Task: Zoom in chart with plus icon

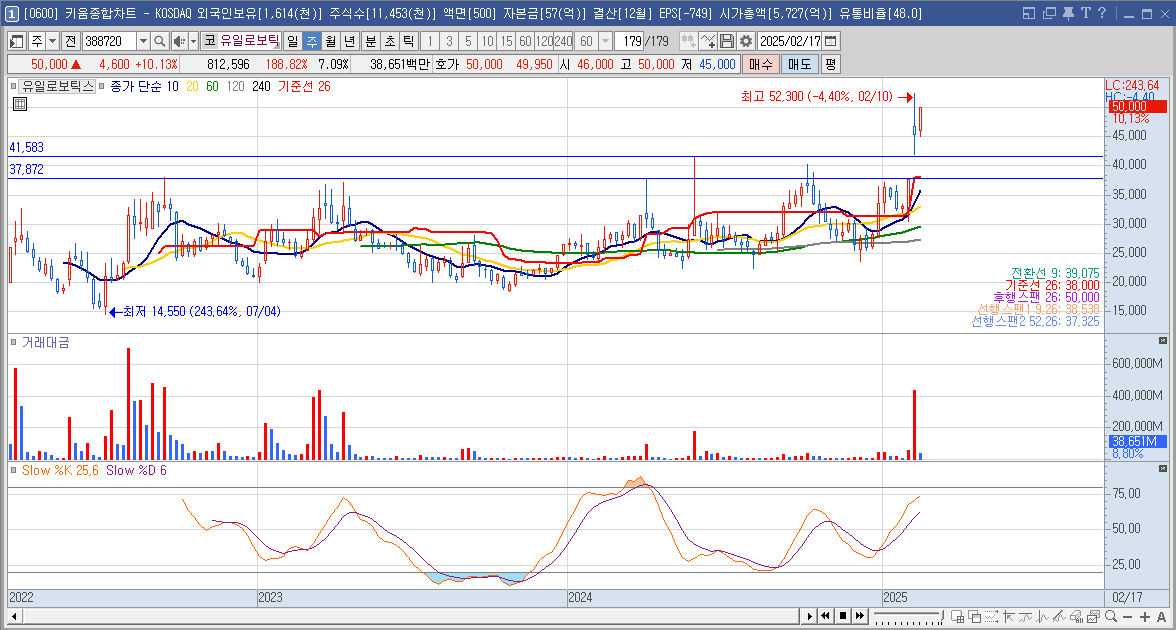Action: coord(1145,616)
